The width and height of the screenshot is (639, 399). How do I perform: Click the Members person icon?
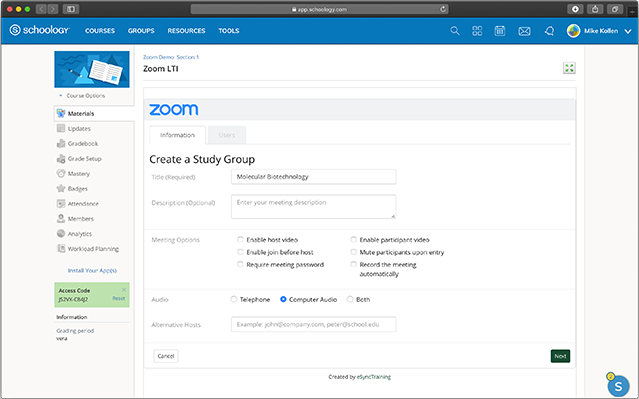click(61, 218)
